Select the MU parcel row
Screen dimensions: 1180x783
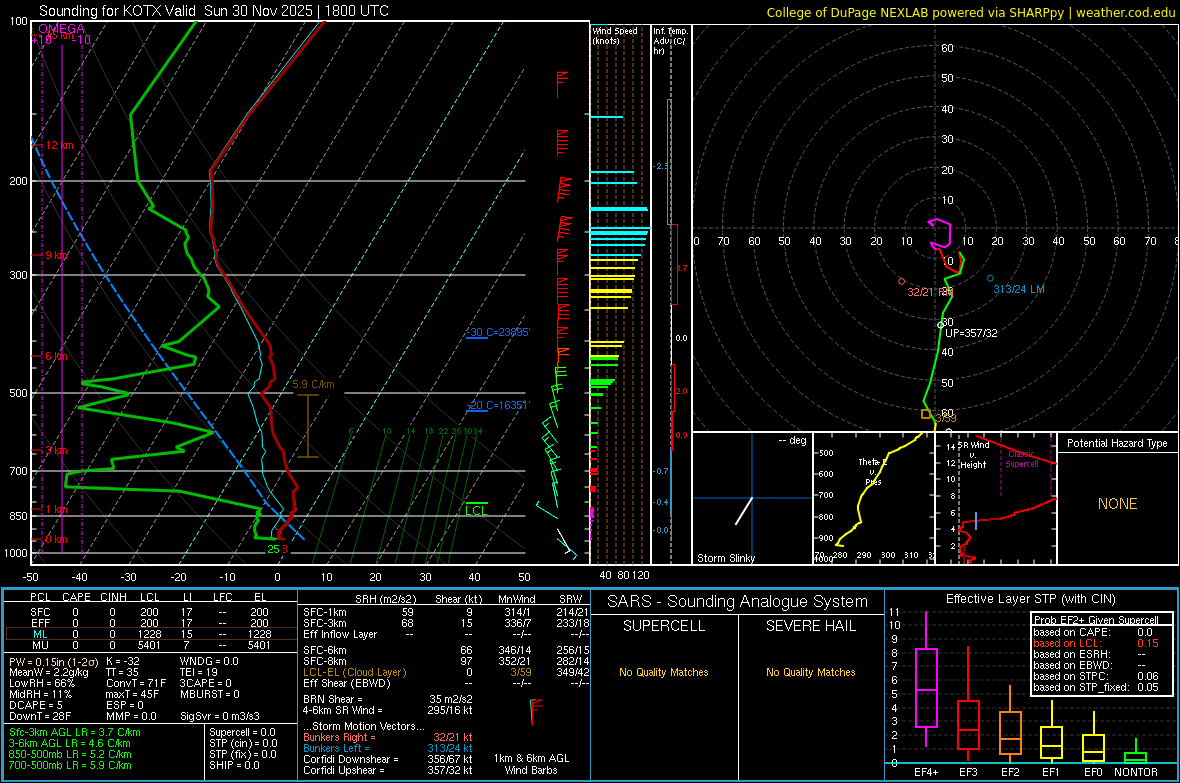coord(151,644)
